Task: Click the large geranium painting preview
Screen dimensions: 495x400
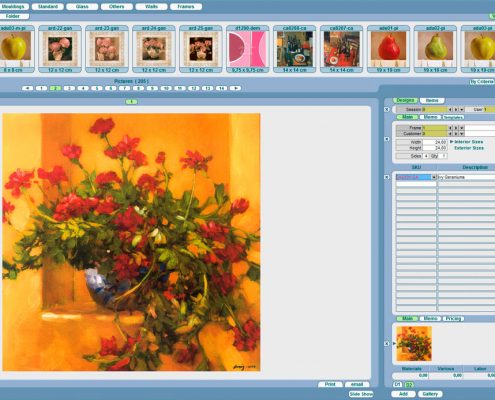Action: pyautogui.click(x=131, y=242)
